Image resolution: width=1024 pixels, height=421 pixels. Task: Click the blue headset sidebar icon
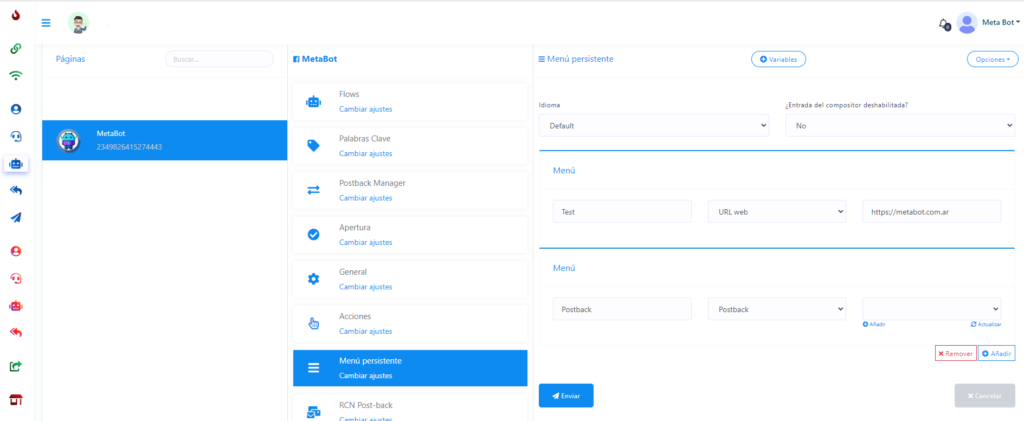click(x=16, y=136)
